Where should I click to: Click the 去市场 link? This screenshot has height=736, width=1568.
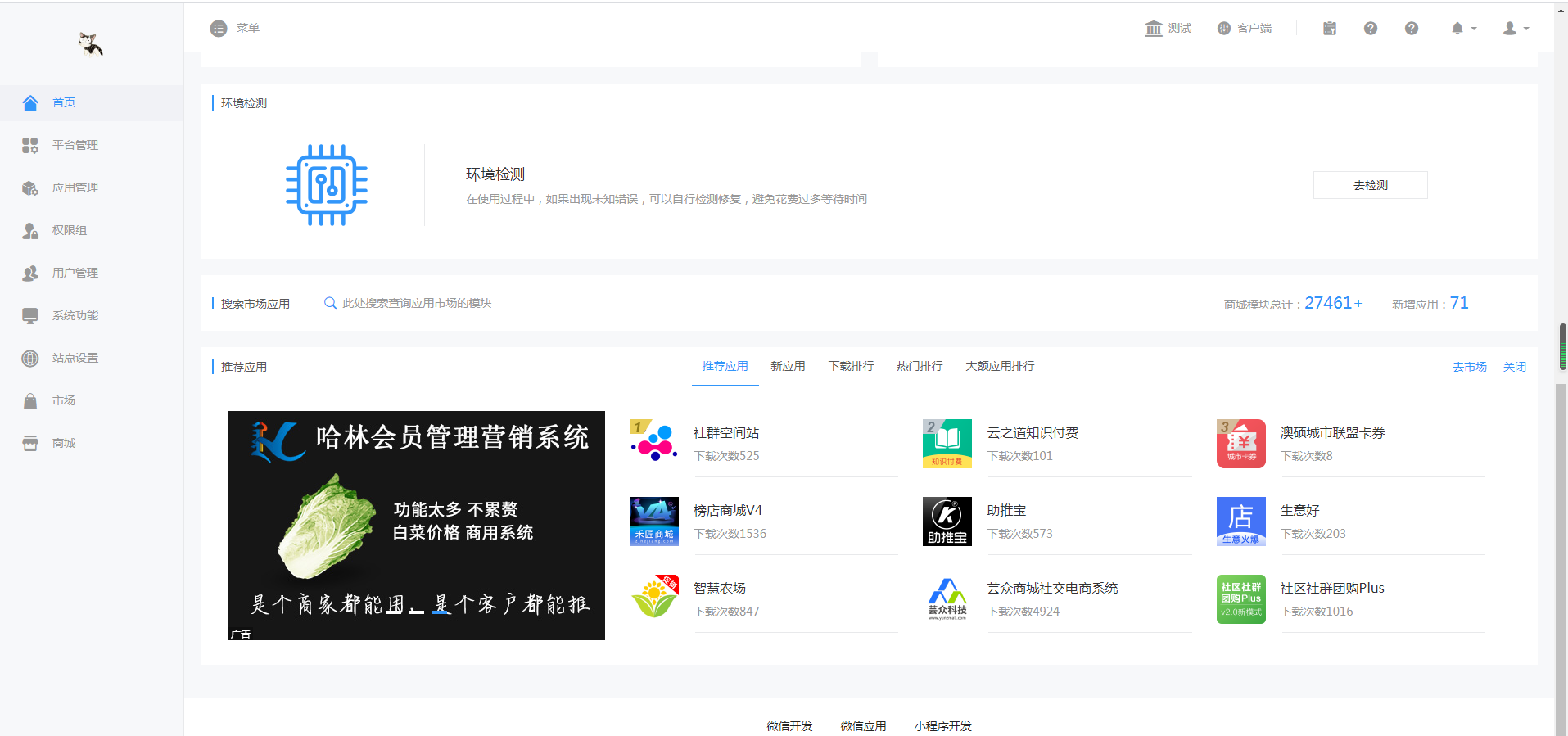(x=1470, y=368)
